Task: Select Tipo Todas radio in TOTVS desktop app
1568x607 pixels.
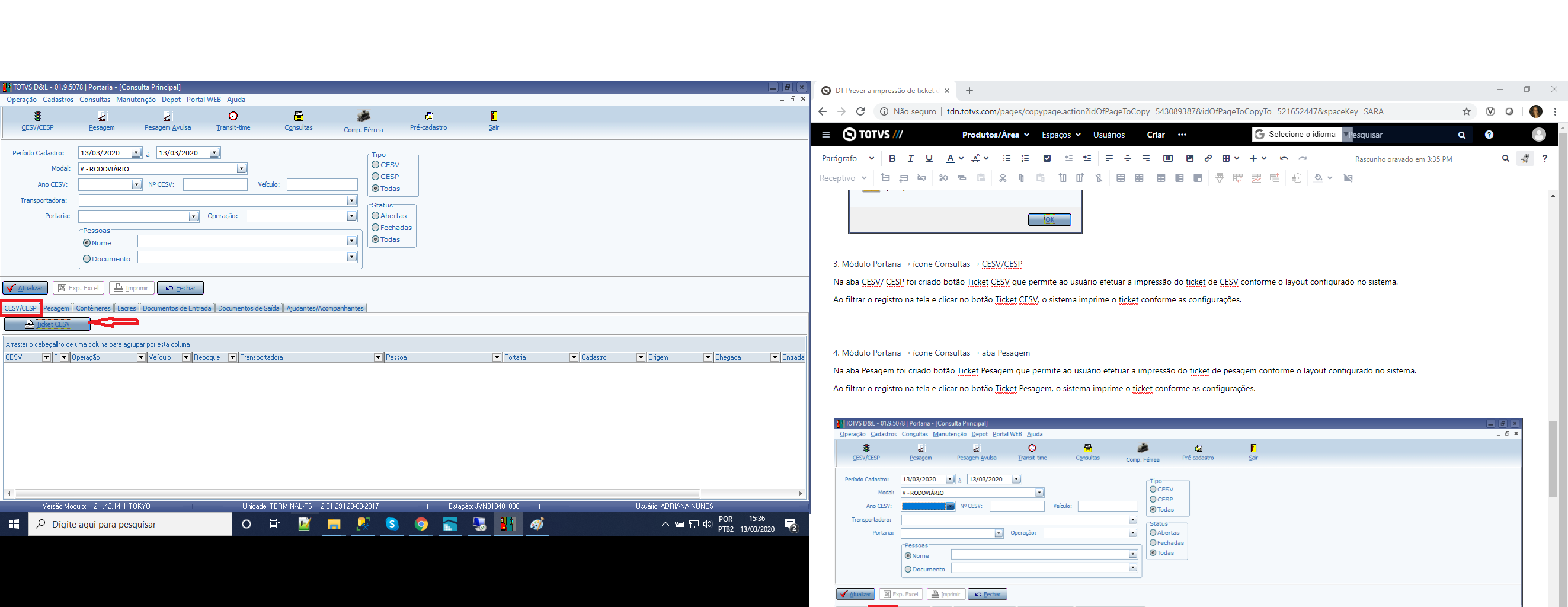Action: tap(376, 189)
